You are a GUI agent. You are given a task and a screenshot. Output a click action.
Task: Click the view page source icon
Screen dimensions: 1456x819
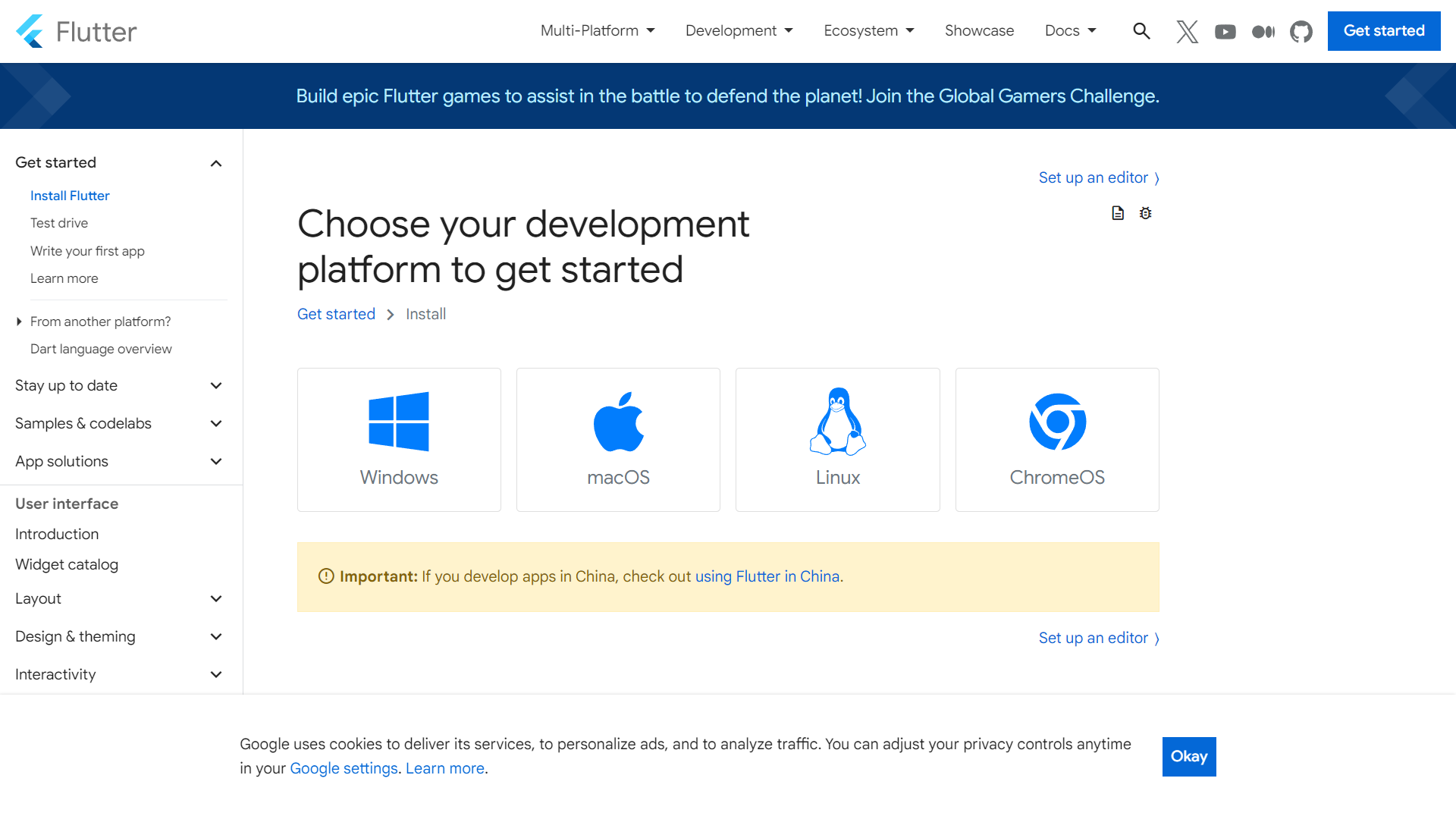tap(1118, 213)
